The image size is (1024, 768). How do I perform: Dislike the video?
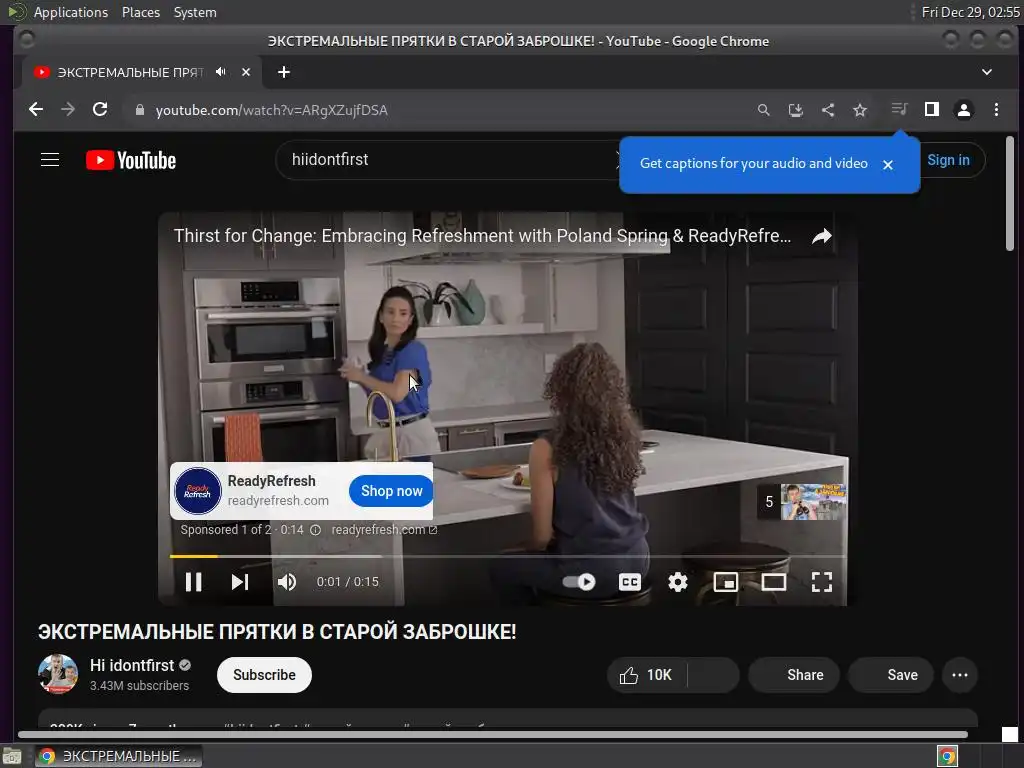(713, 675)
